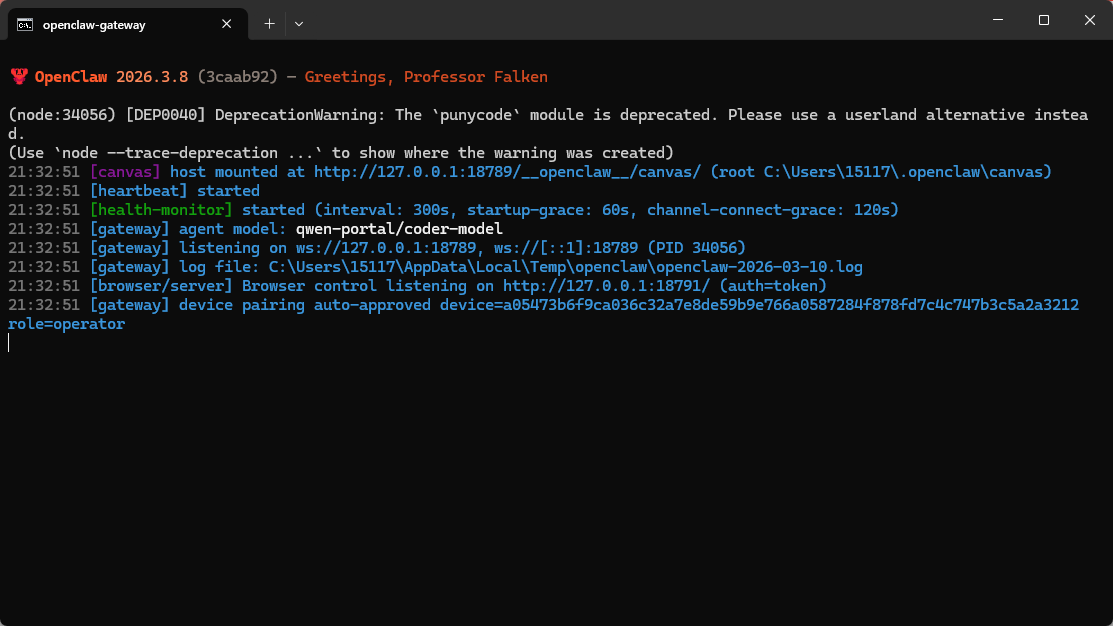Click the browser control URL http://127.0.0.1:18791/

(606, 286)
